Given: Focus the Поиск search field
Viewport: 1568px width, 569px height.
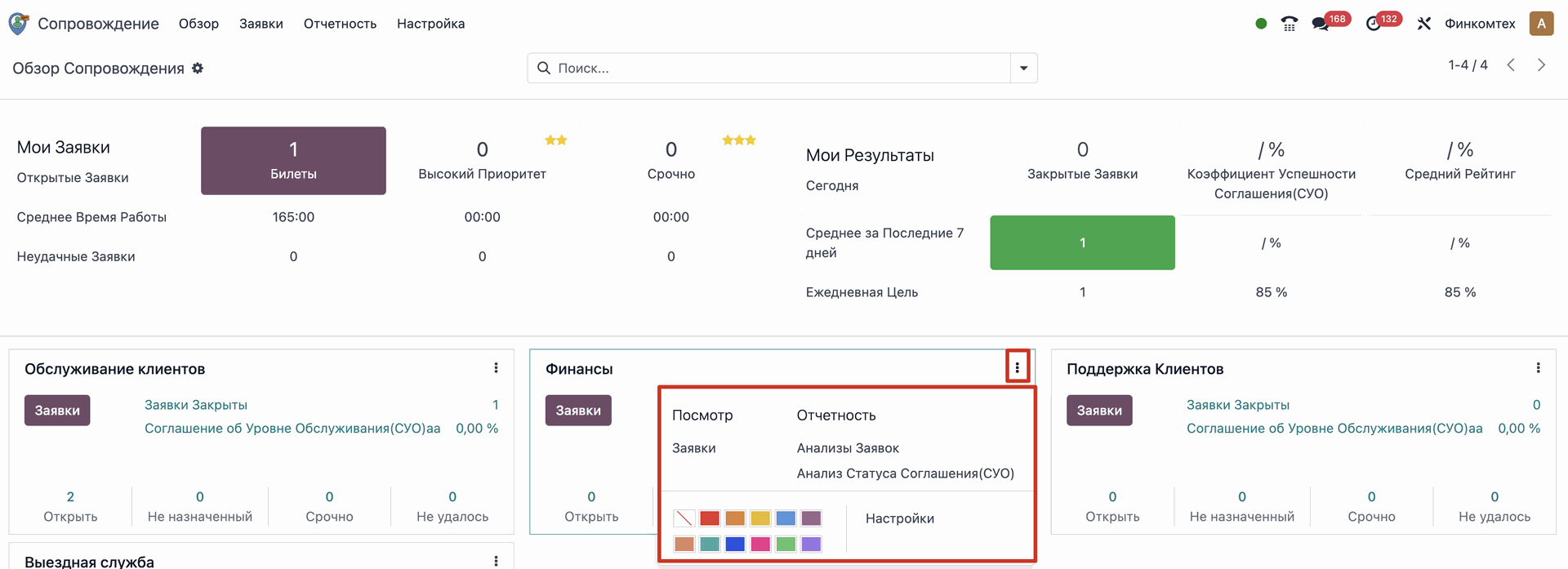Looking at the screenshot, I should point(781,68).
